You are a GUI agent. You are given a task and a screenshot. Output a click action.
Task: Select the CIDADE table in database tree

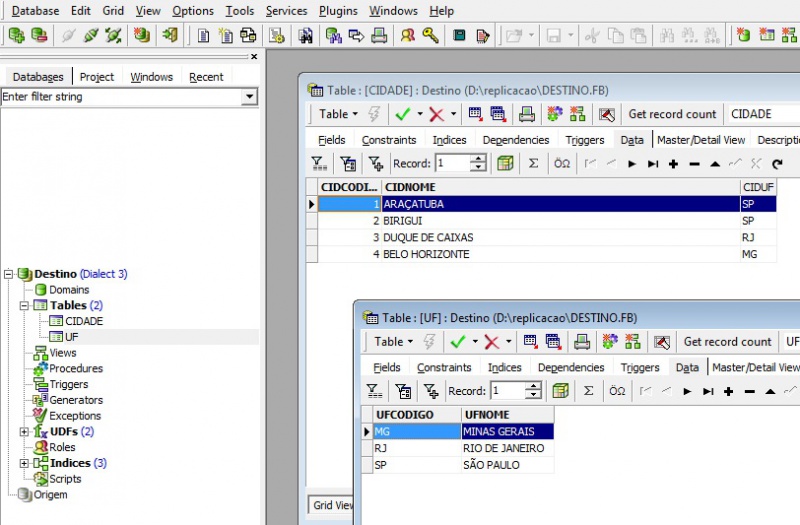[84, 321]
